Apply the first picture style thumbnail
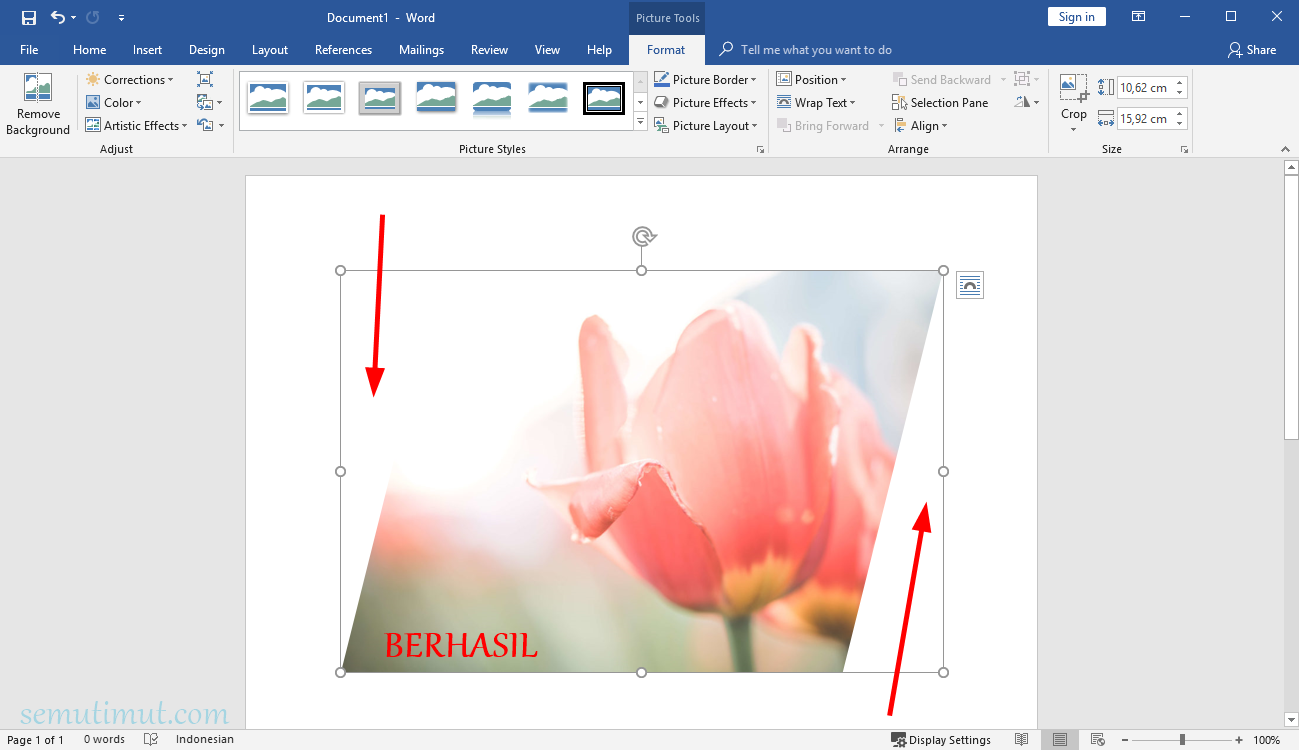Screen dimensions: 1299x750 (268, 98)
